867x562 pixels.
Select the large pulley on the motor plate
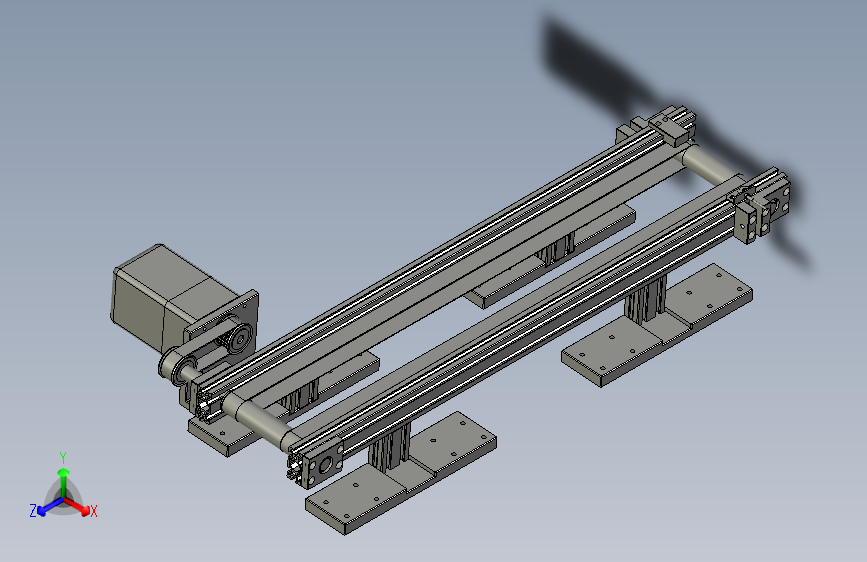(239, 338)
